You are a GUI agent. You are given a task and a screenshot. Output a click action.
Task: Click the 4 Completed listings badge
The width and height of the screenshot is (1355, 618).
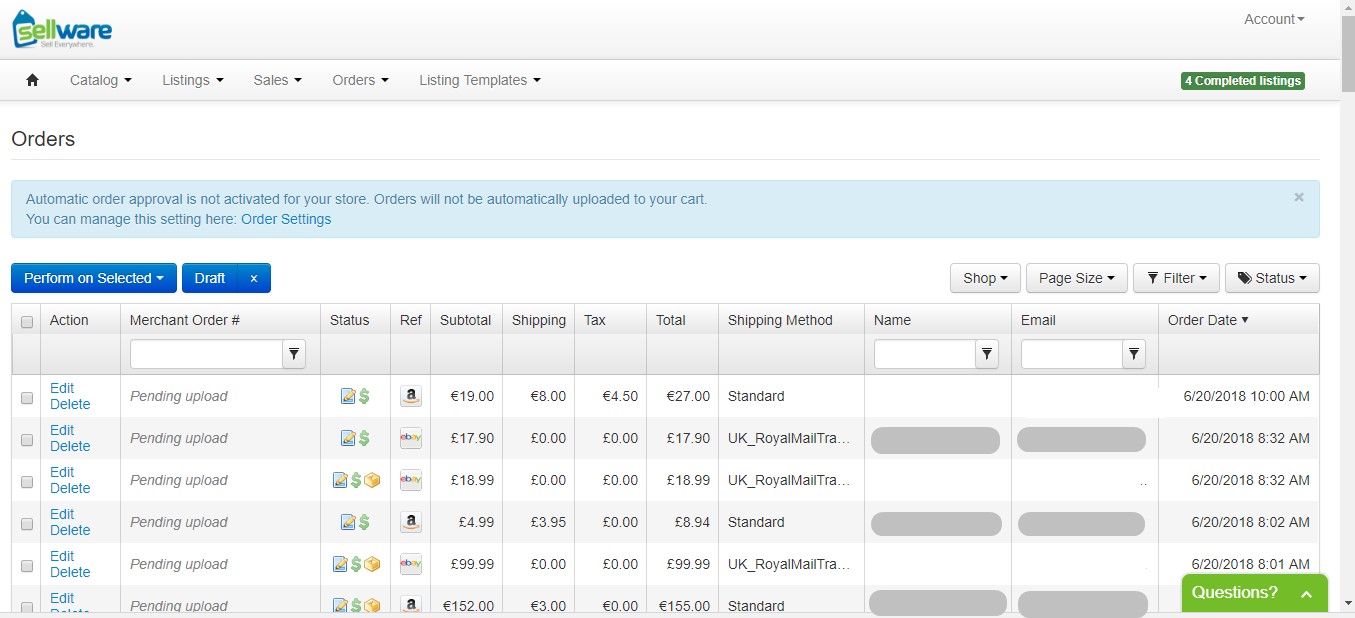(1243, 81)
